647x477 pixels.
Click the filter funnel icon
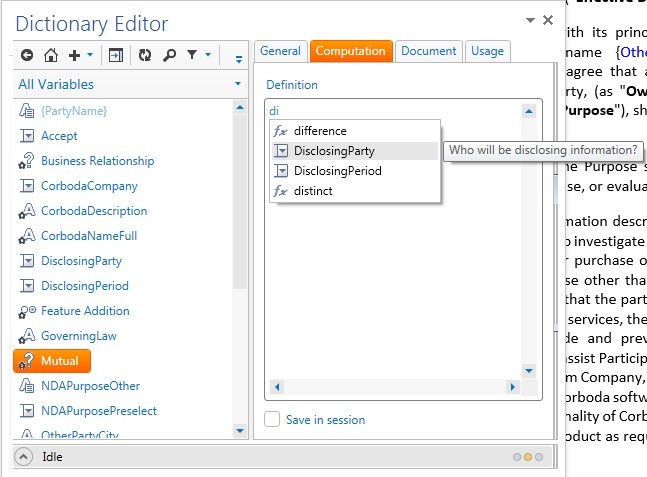193,55
